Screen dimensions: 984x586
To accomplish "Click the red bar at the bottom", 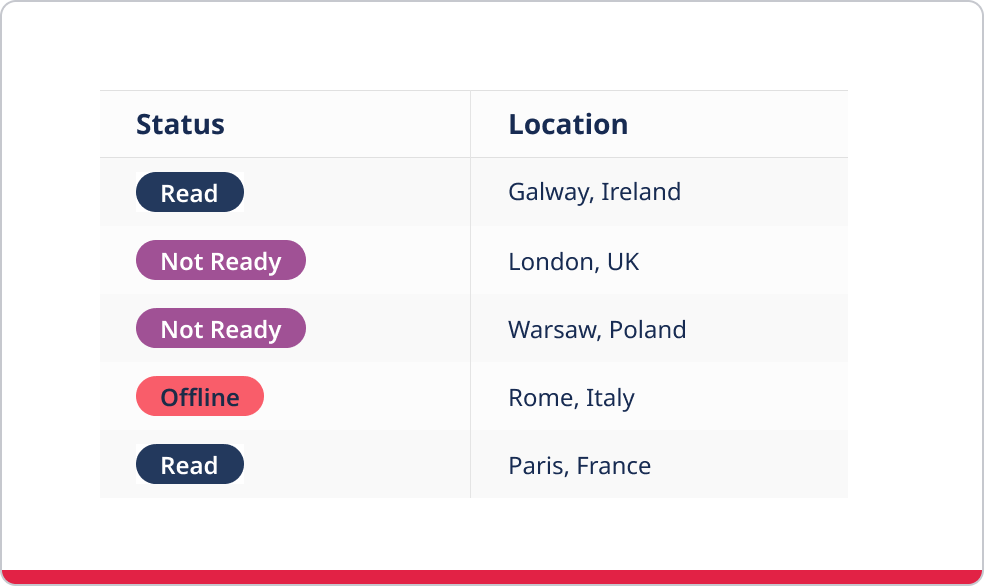I will tap(492, 577).
